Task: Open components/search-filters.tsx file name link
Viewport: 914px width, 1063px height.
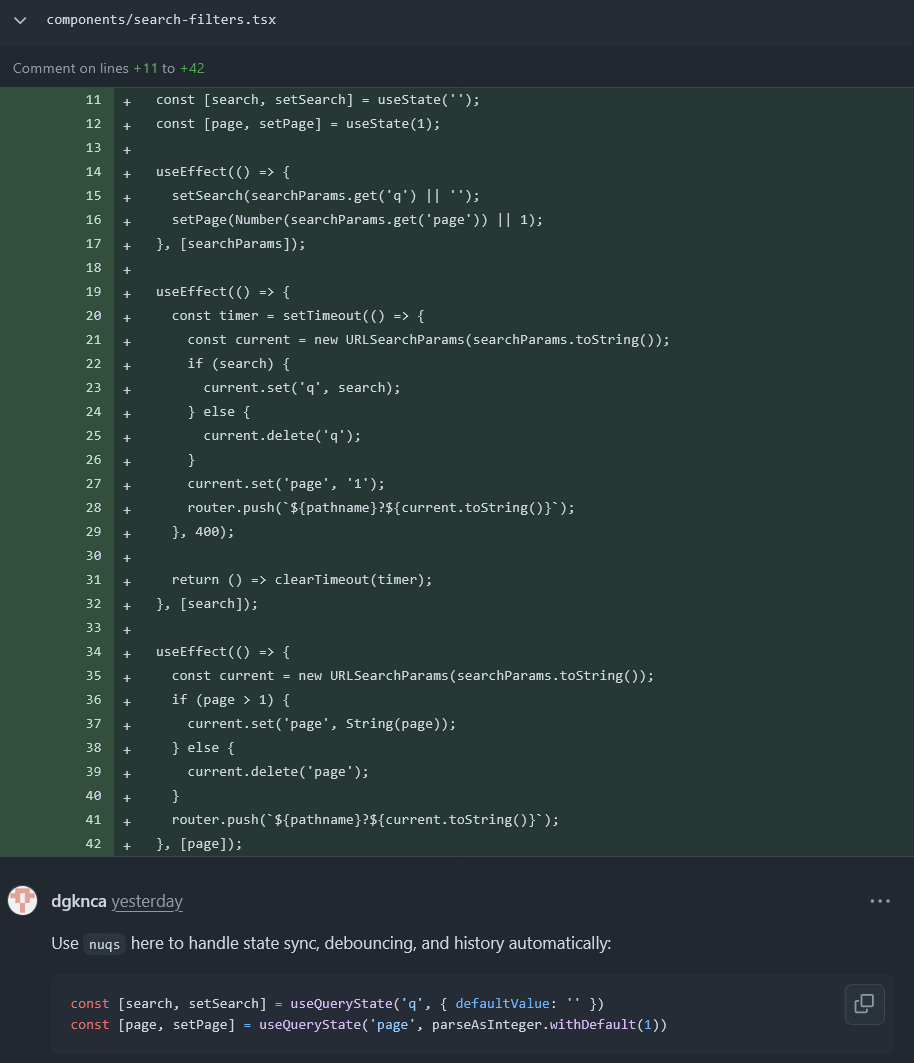Action: click(x=161, y=20)
